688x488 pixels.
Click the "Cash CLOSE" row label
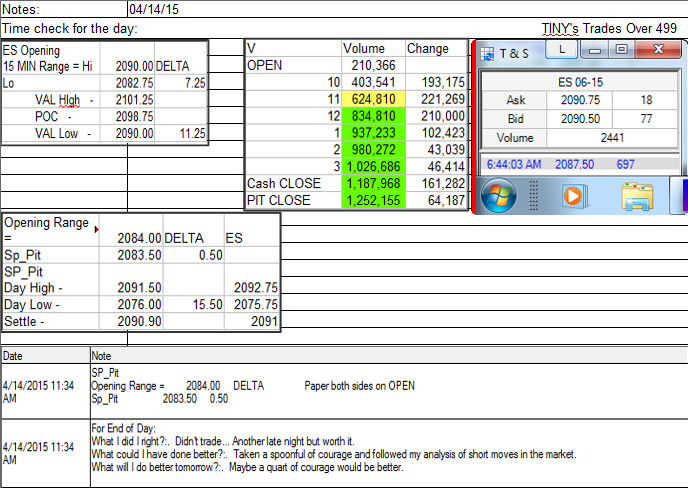[284, 183]
